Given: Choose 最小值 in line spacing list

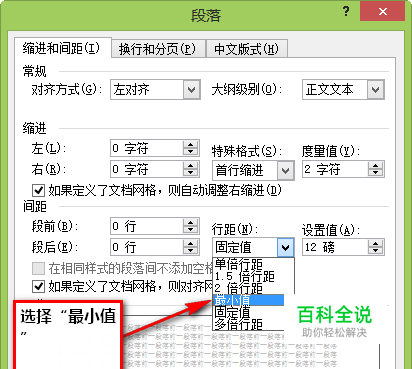Looking at the screenshot, I should point(249,300).
